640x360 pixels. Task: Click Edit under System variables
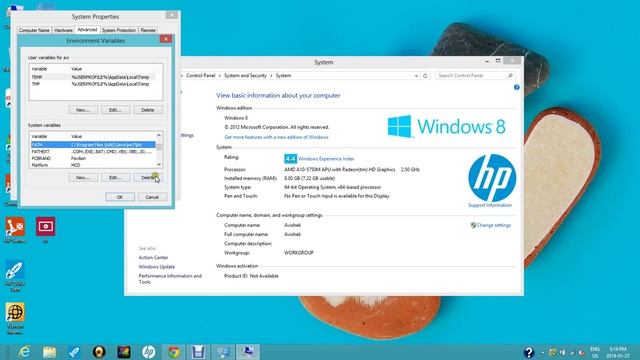click(115, 178)
